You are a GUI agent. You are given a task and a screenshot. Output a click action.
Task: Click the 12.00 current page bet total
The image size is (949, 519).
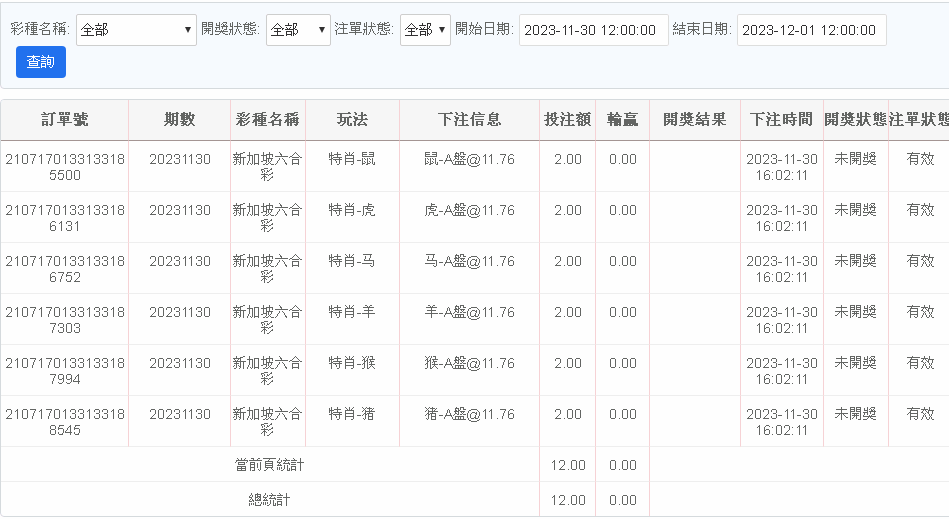tap(568, 465)
